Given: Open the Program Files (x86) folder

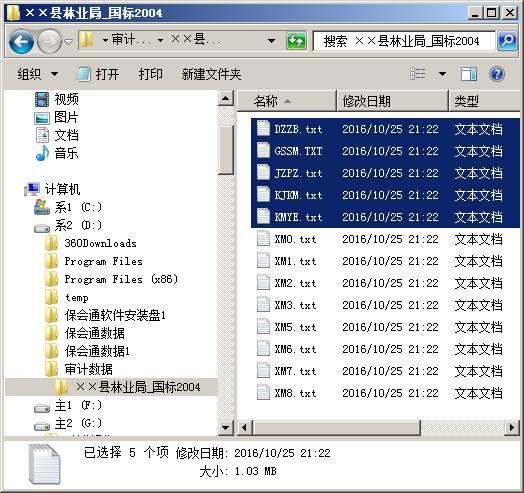Looking at the screenshot, I should pyautogui.click(x=111, y=279).
